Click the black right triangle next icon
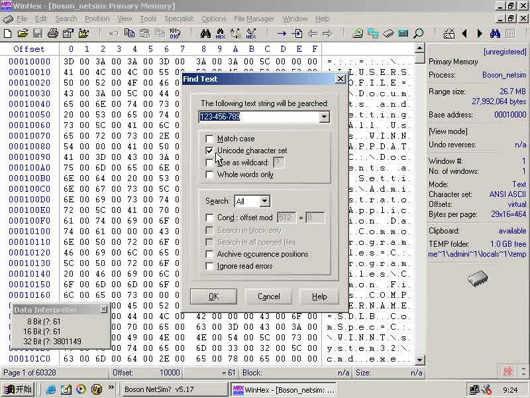Viewport: 530px width, 398px height. pyautogui.click(x=480, y=33)
